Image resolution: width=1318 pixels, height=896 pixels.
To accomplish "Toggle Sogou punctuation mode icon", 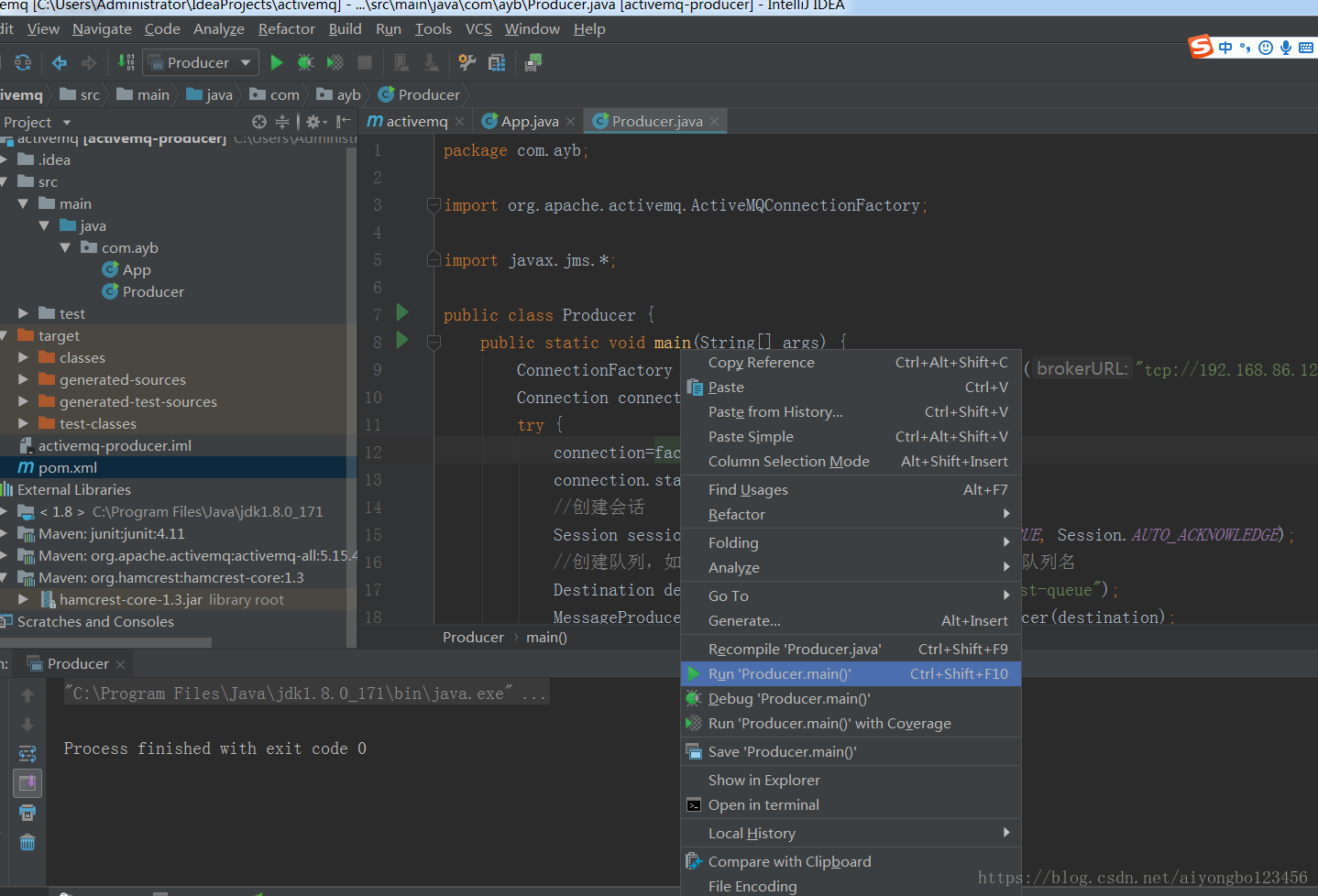I will pyautogui.click(x=1245, y=48).
